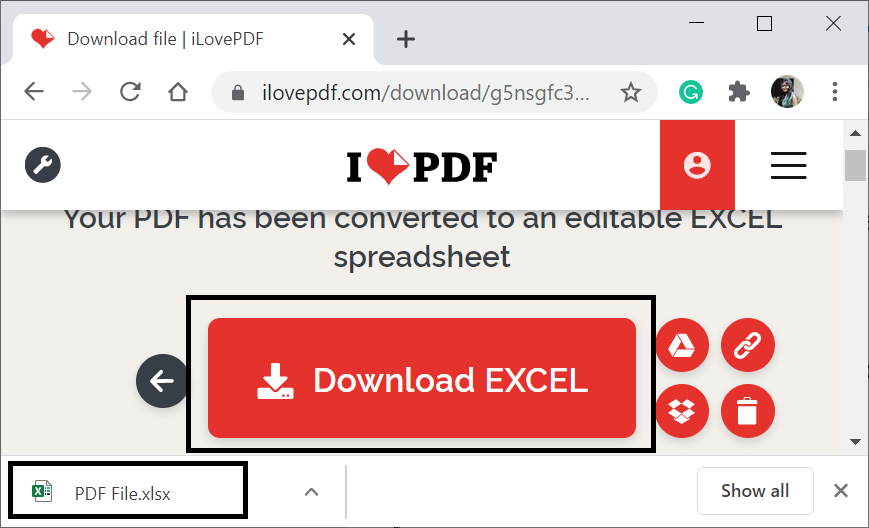
Task: Open the red user account icon
Action: click(697, 165)
